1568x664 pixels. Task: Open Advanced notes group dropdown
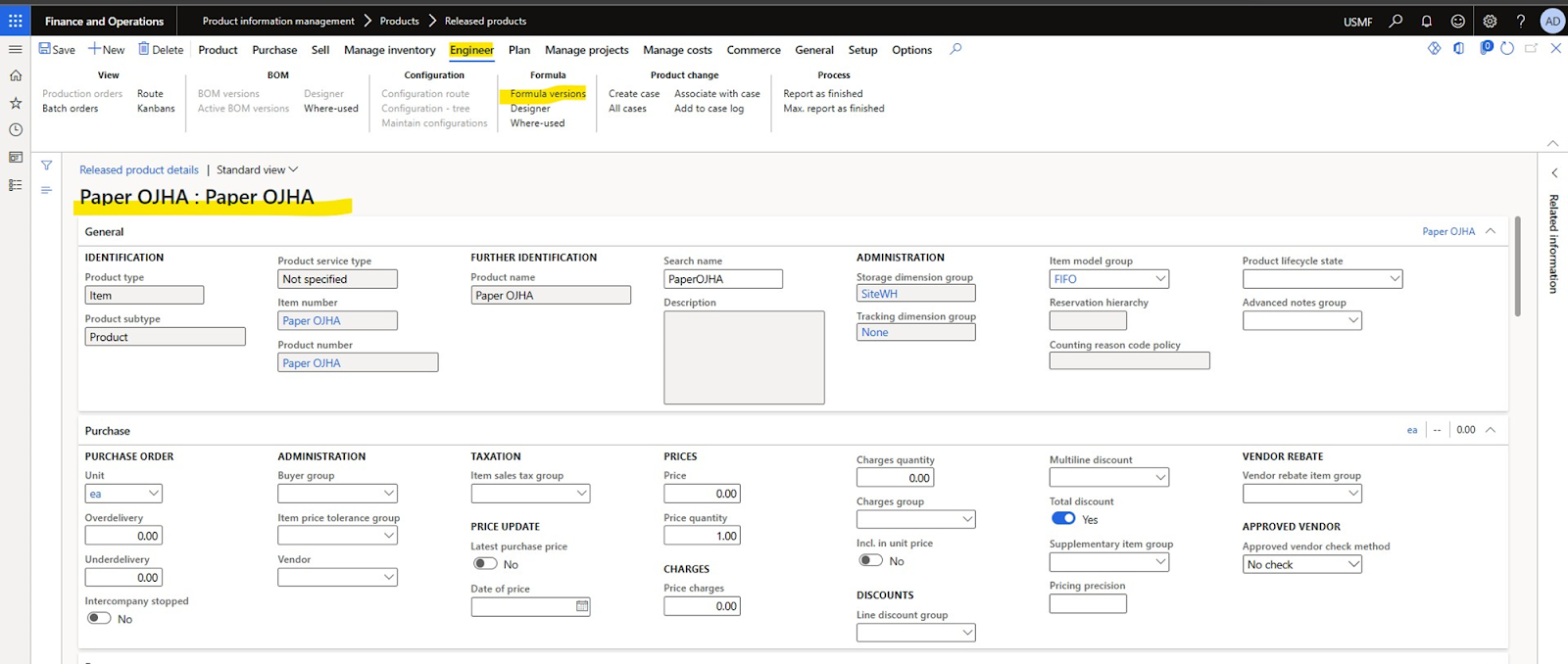click(x=1353, y=320)
